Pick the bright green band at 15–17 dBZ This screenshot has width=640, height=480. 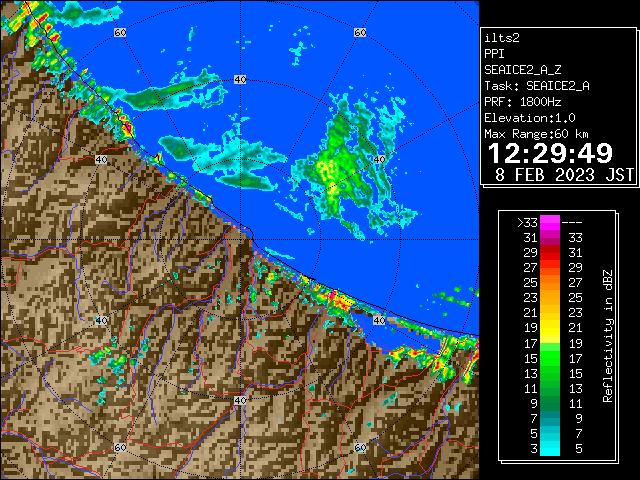(550, 358)
